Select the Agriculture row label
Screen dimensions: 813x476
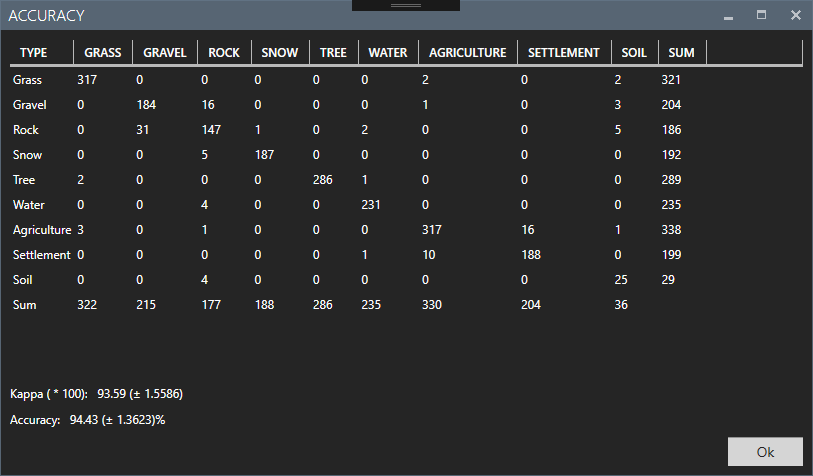point(41,230)
